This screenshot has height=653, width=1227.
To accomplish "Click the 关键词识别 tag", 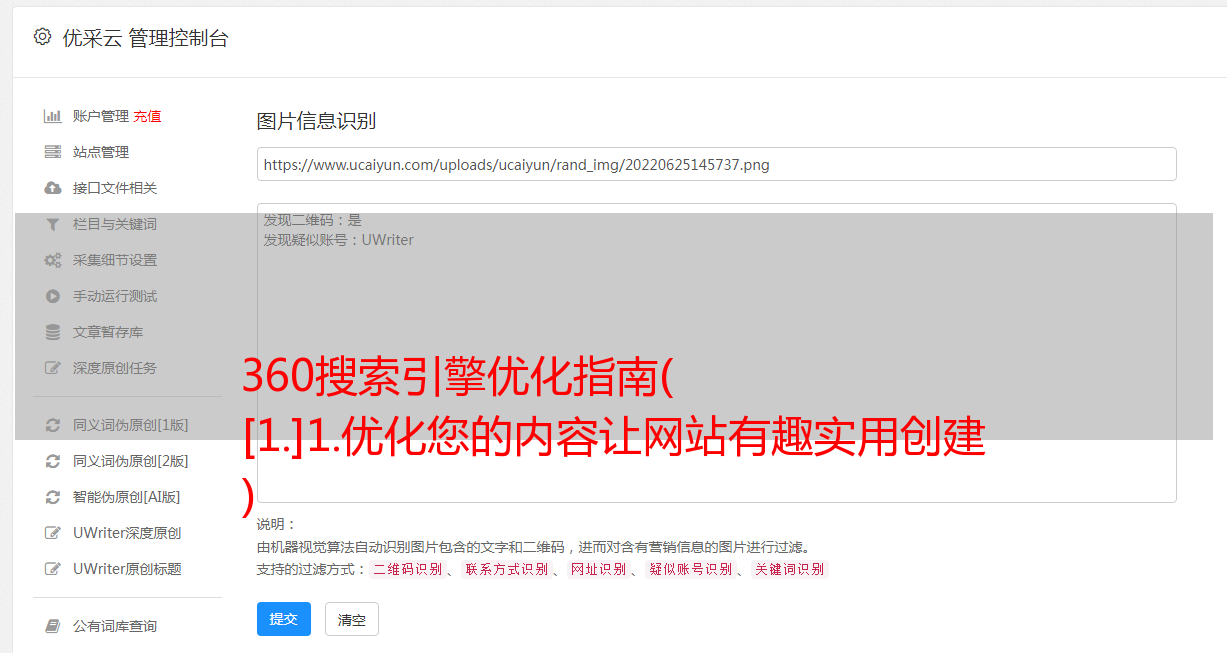I will 790,569.
